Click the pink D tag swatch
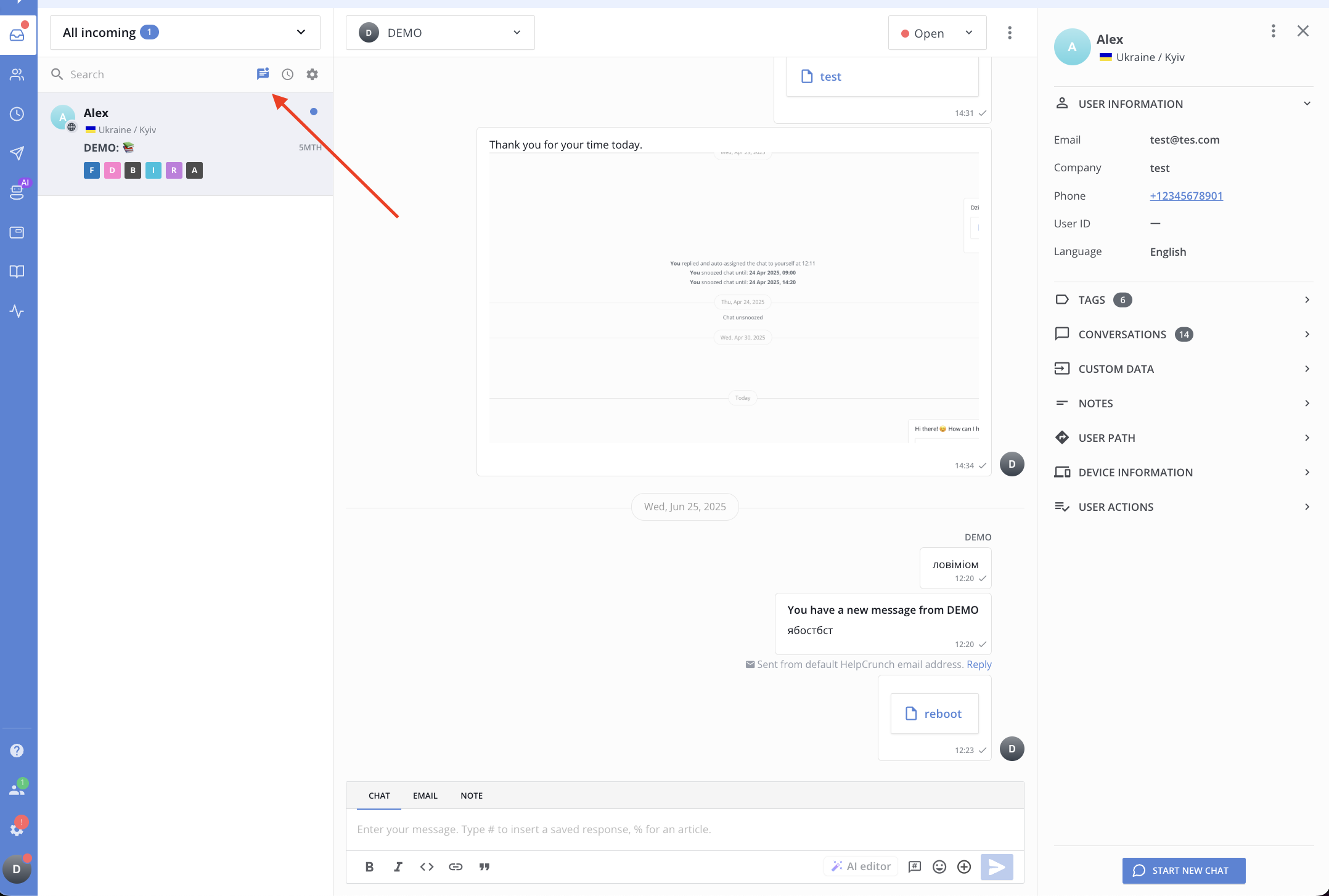Image resolution: width=1329 pixels, height=896 pixels. (112, 170)
